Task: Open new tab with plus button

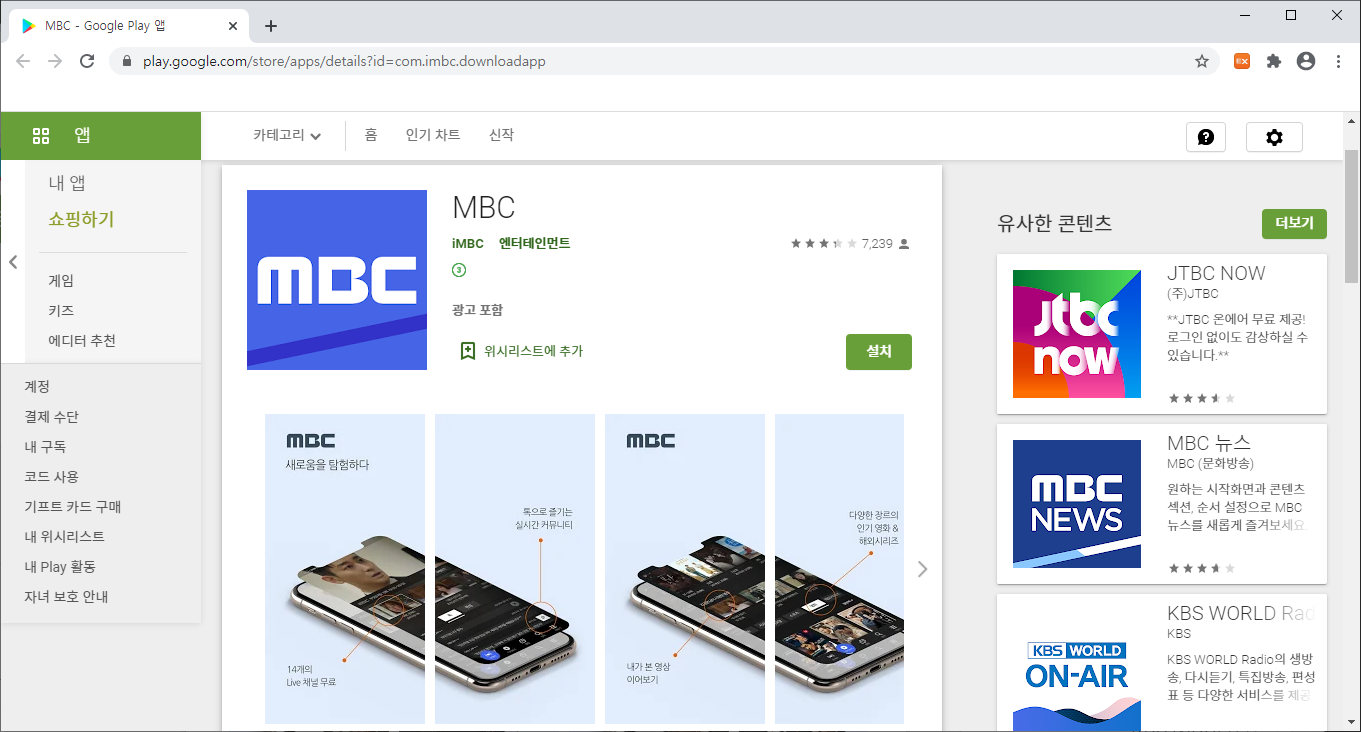Action: pyautogui.click(x=271, y=26)
